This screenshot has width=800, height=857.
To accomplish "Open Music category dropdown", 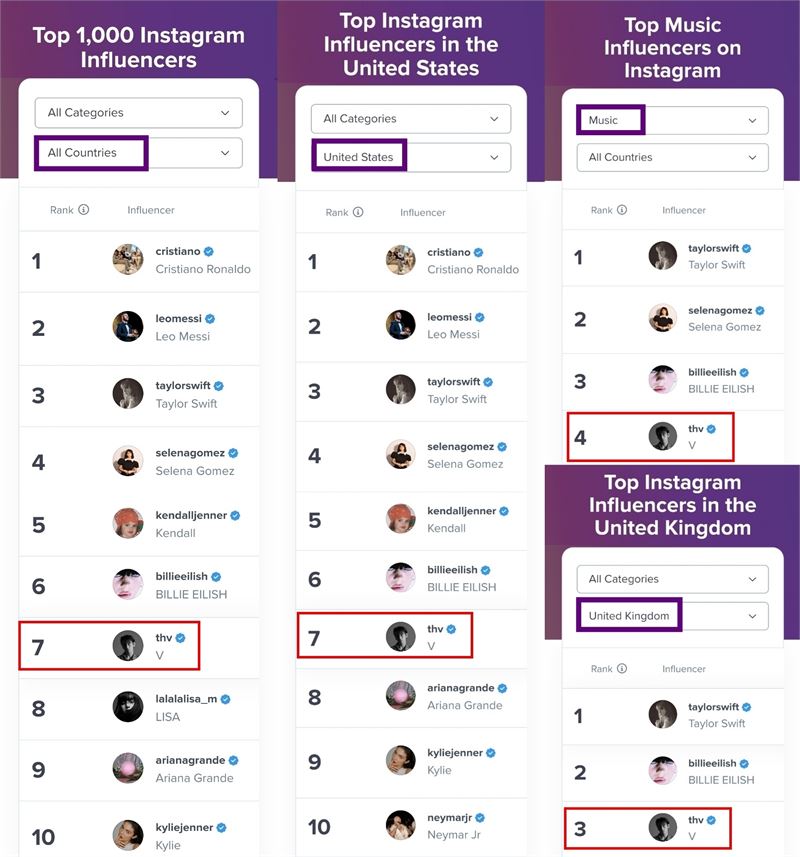I will pyautogui.click(x=673, y=120).
